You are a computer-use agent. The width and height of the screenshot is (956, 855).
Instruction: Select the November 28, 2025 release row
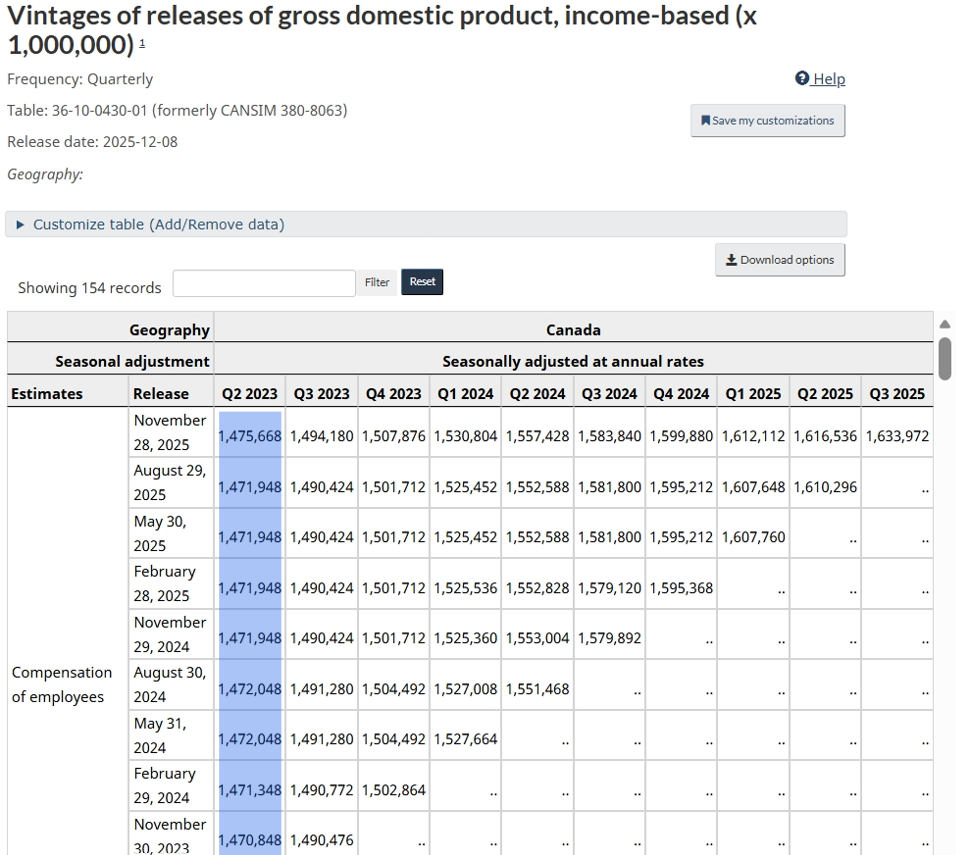click(170, 433)
